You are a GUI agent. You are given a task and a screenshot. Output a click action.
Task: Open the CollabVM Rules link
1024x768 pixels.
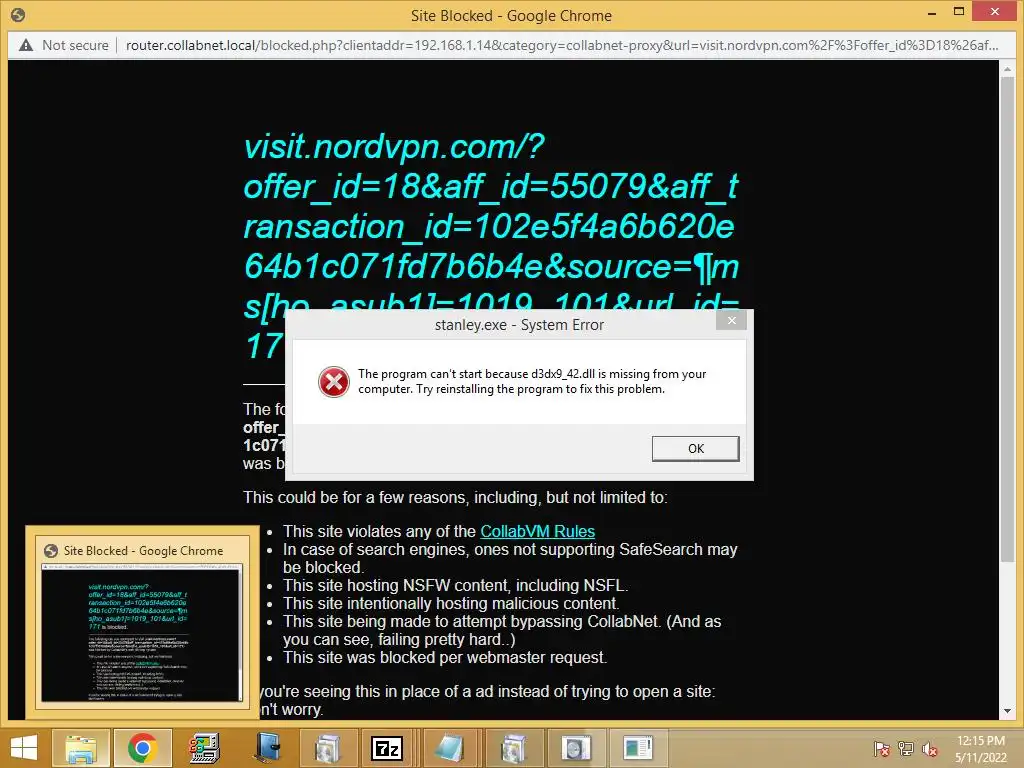(x=537, y=532)
